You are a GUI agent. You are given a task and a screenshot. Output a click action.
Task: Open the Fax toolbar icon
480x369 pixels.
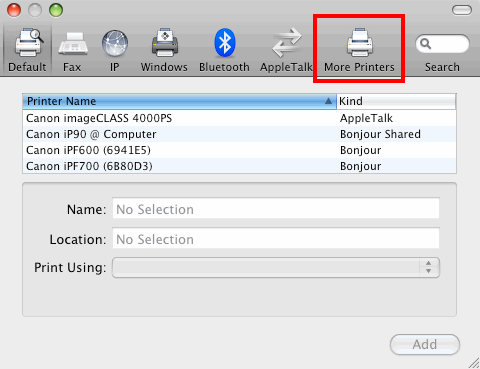pos(73,43)
